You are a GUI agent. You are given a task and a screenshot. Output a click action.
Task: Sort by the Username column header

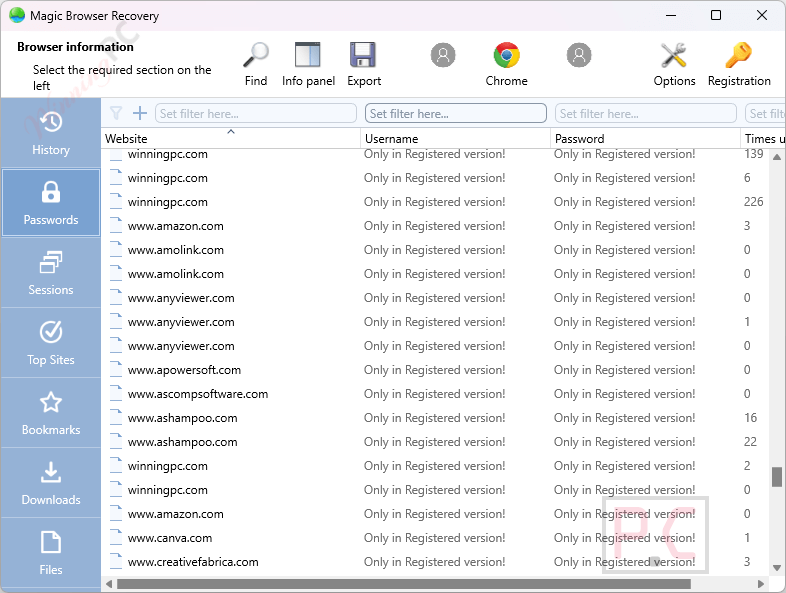pyautogui.click(x=455, y=138)
